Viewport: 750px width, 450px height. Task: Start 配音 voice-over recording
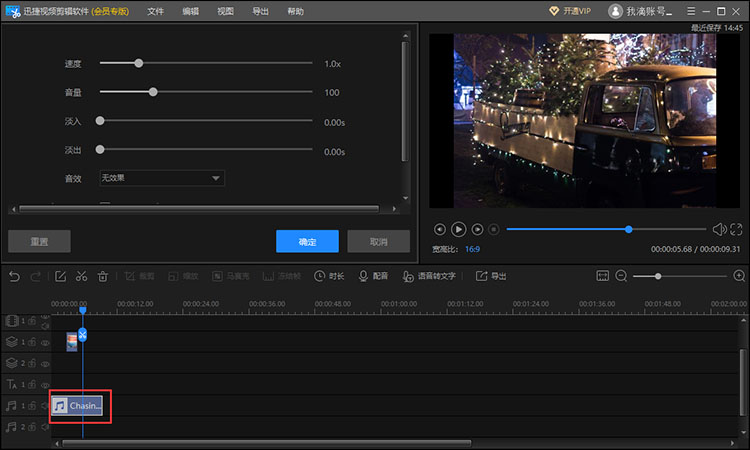pyautogui.click(x=373, y=276)
